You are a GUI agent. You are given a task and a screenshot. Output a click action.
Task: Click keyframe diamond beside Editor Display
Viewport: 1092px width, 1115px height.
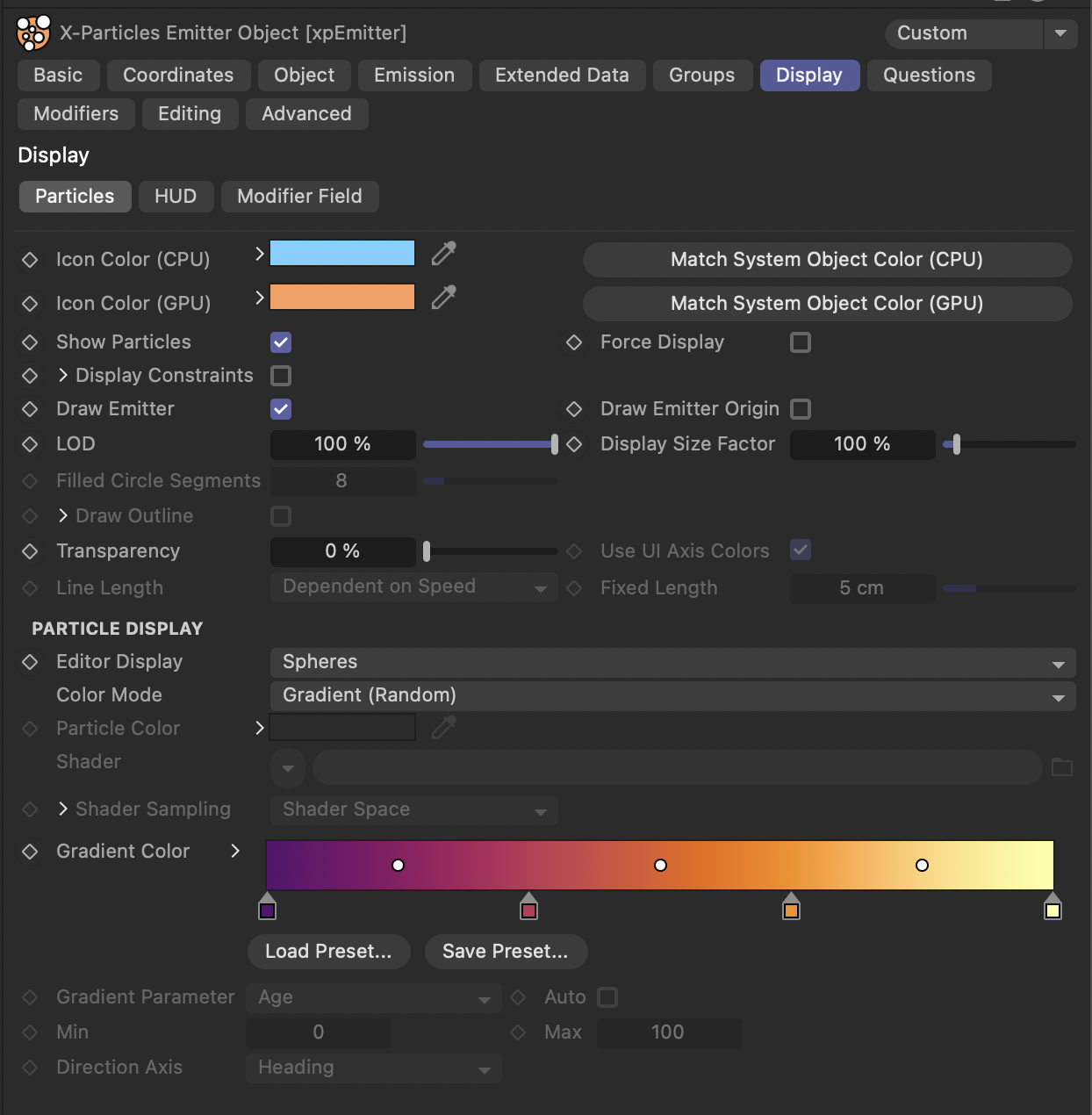(x=30, y=662)
